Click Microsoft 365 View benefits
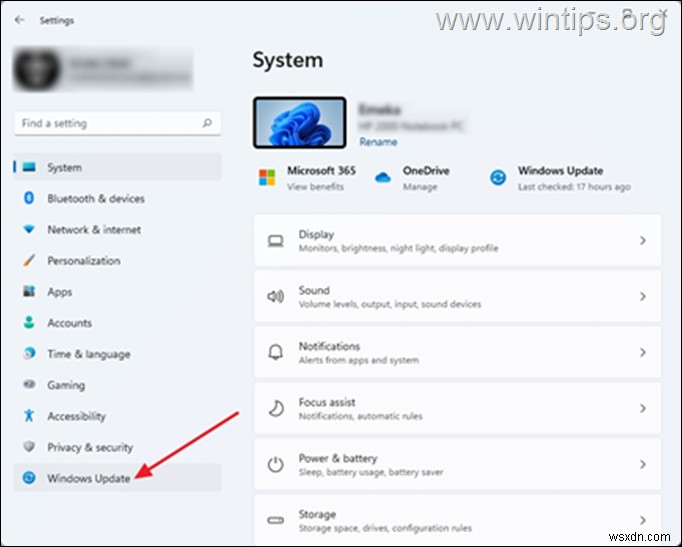Viewport: 682px width, 547px height. (x=315, y=187)
